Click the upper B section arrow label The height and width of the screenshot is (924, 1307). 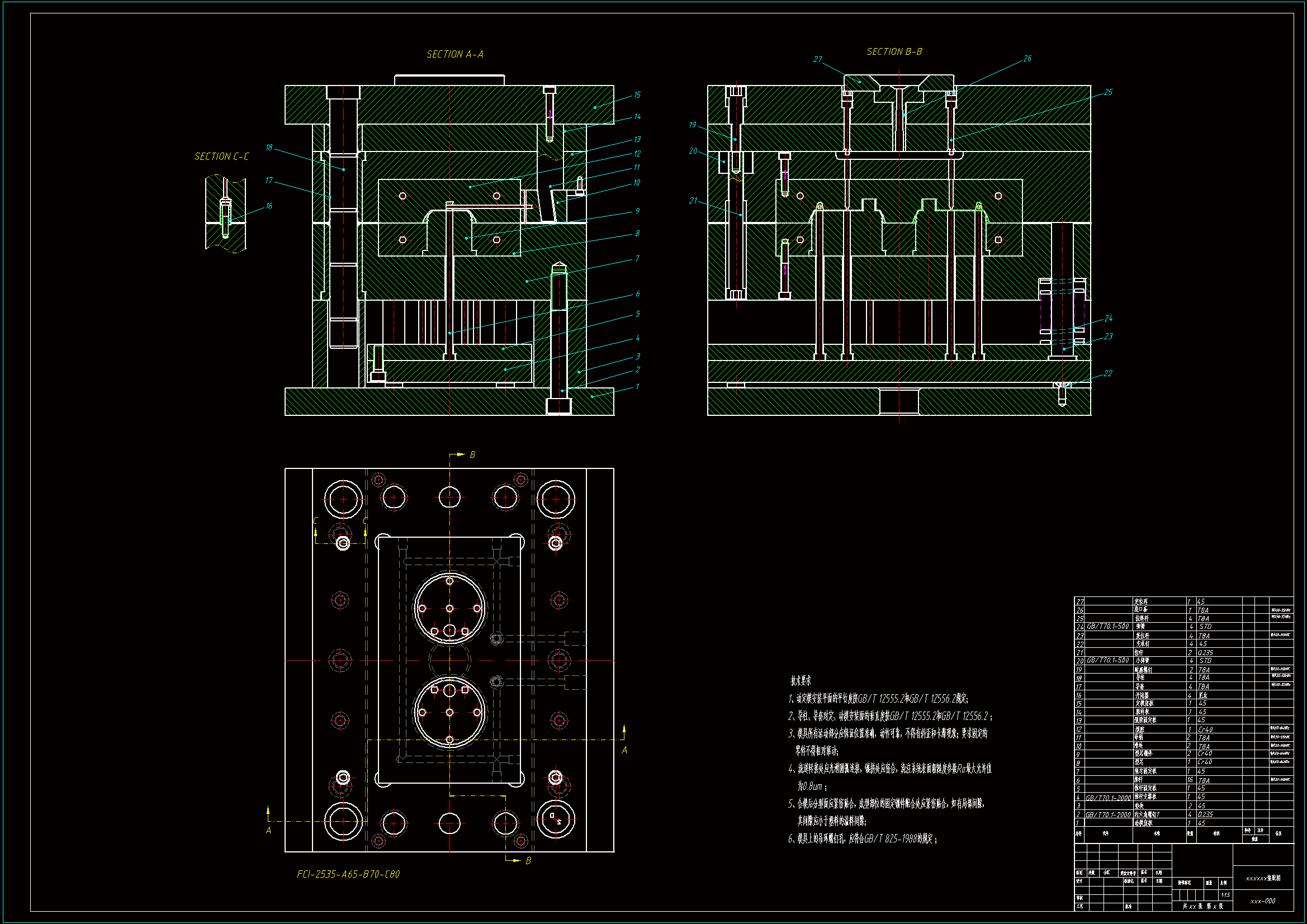point(472,455)
